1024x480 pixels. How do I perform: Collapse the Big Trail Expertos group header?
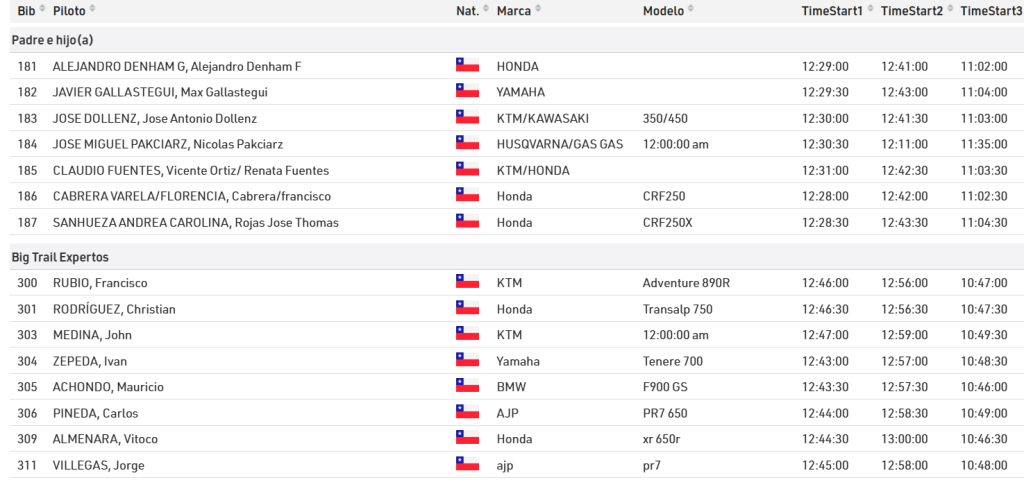tap(59, 257)
